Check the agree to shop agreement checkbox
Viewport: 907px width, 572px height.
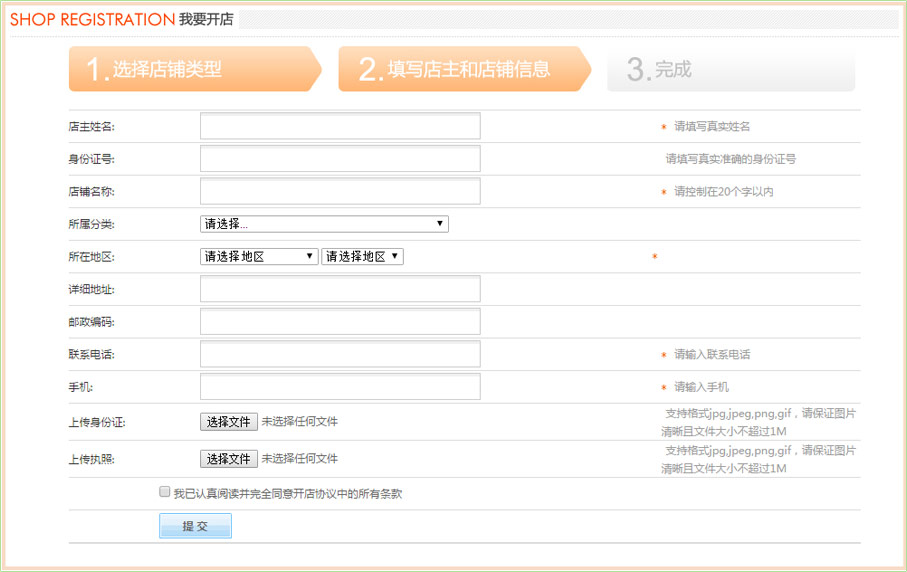coord(165,492)
